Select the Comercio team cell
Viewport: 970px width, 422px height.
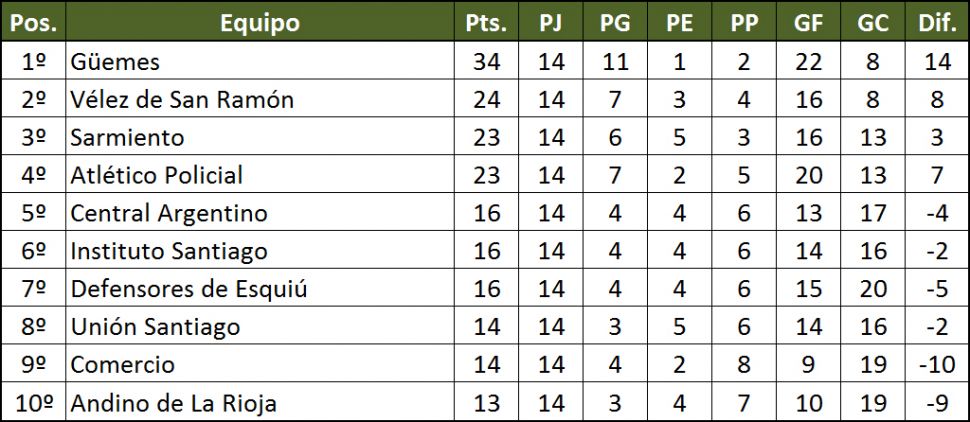(122, 366)
